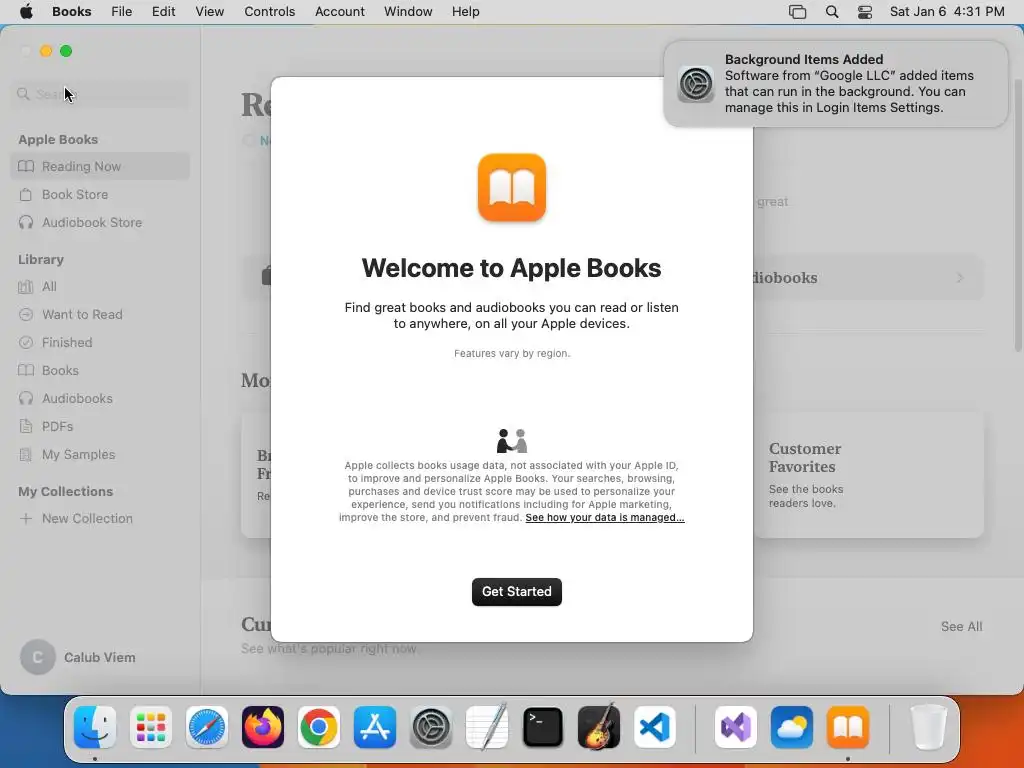Open Finished list in Library
Screen dimensions: 1024x768
pyautogui.click(x=100, y=343)
